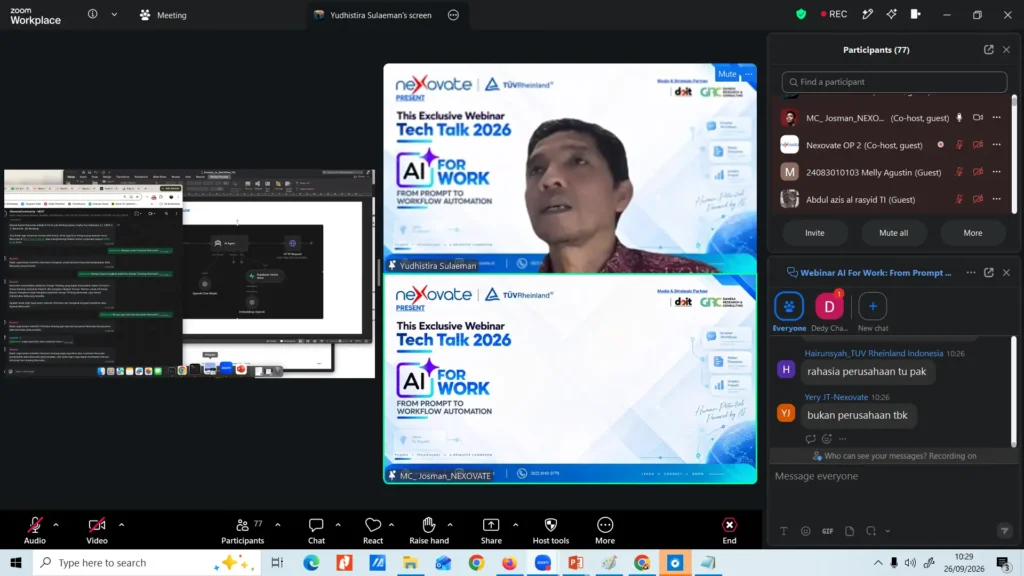Viewport: 1024px width, 576px height.
Task: Open the annotation pen tool in top bar
Action: pyautogui.click(x=867, y=14)
